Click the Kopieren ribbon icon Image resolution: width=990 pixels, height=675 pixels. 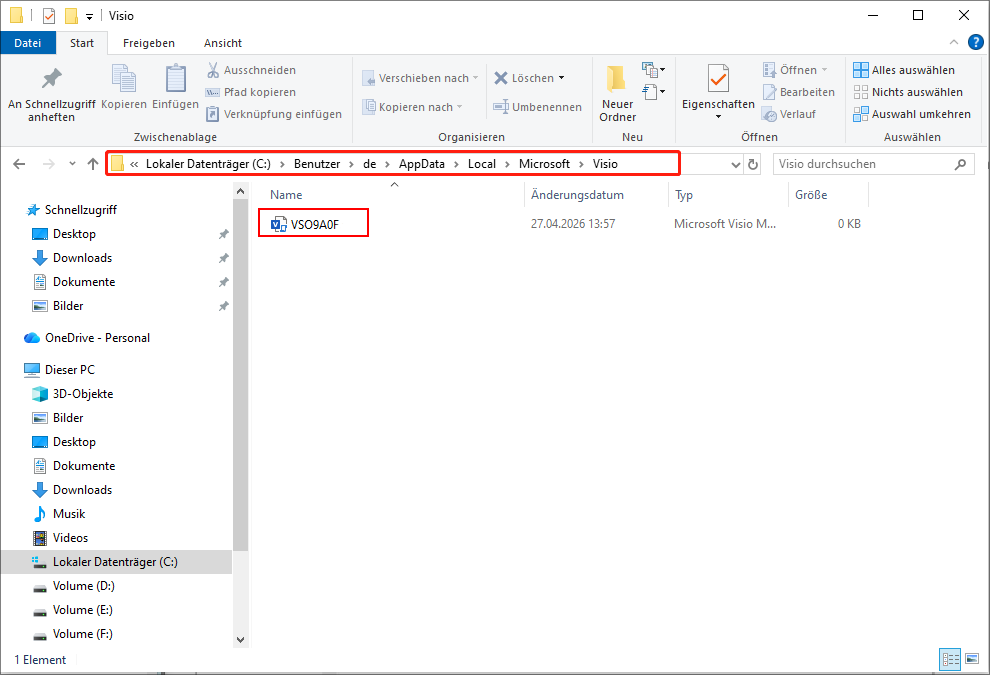click(x=124, y=79)
